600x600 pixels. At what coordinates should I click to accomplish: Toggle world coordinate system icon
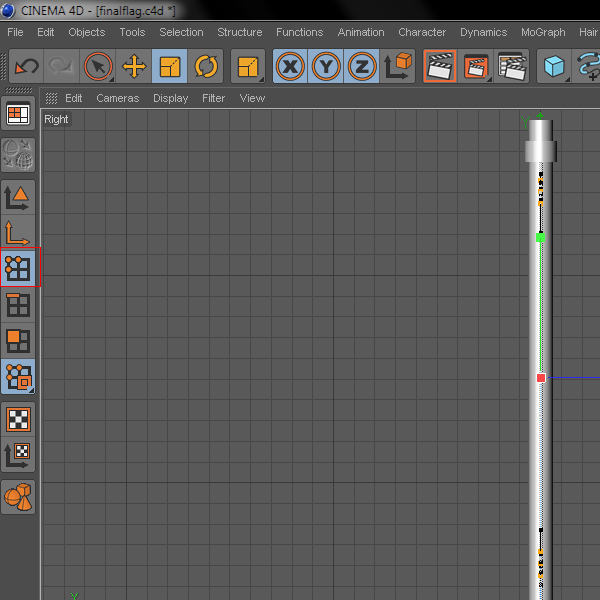coord(397,66)
